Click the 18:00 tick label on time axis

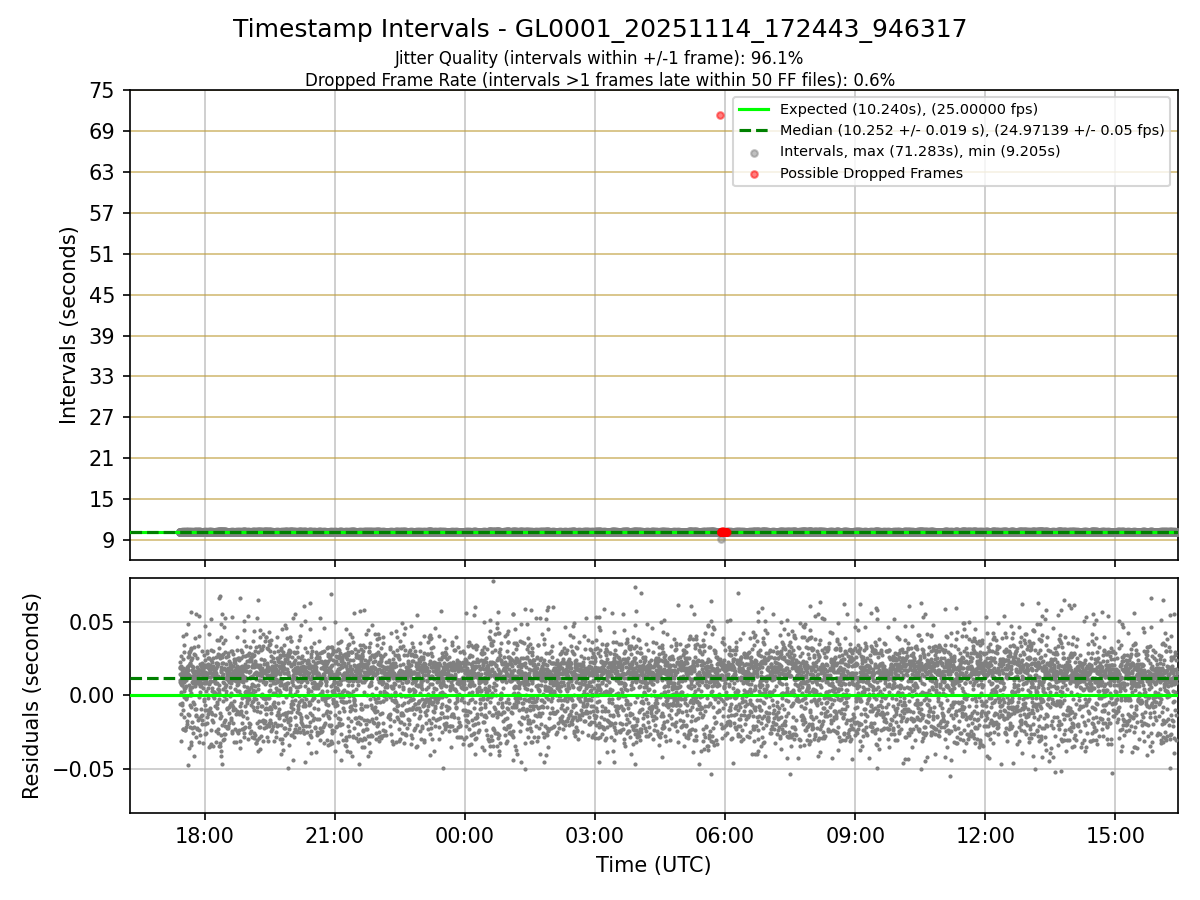[205, 836]
